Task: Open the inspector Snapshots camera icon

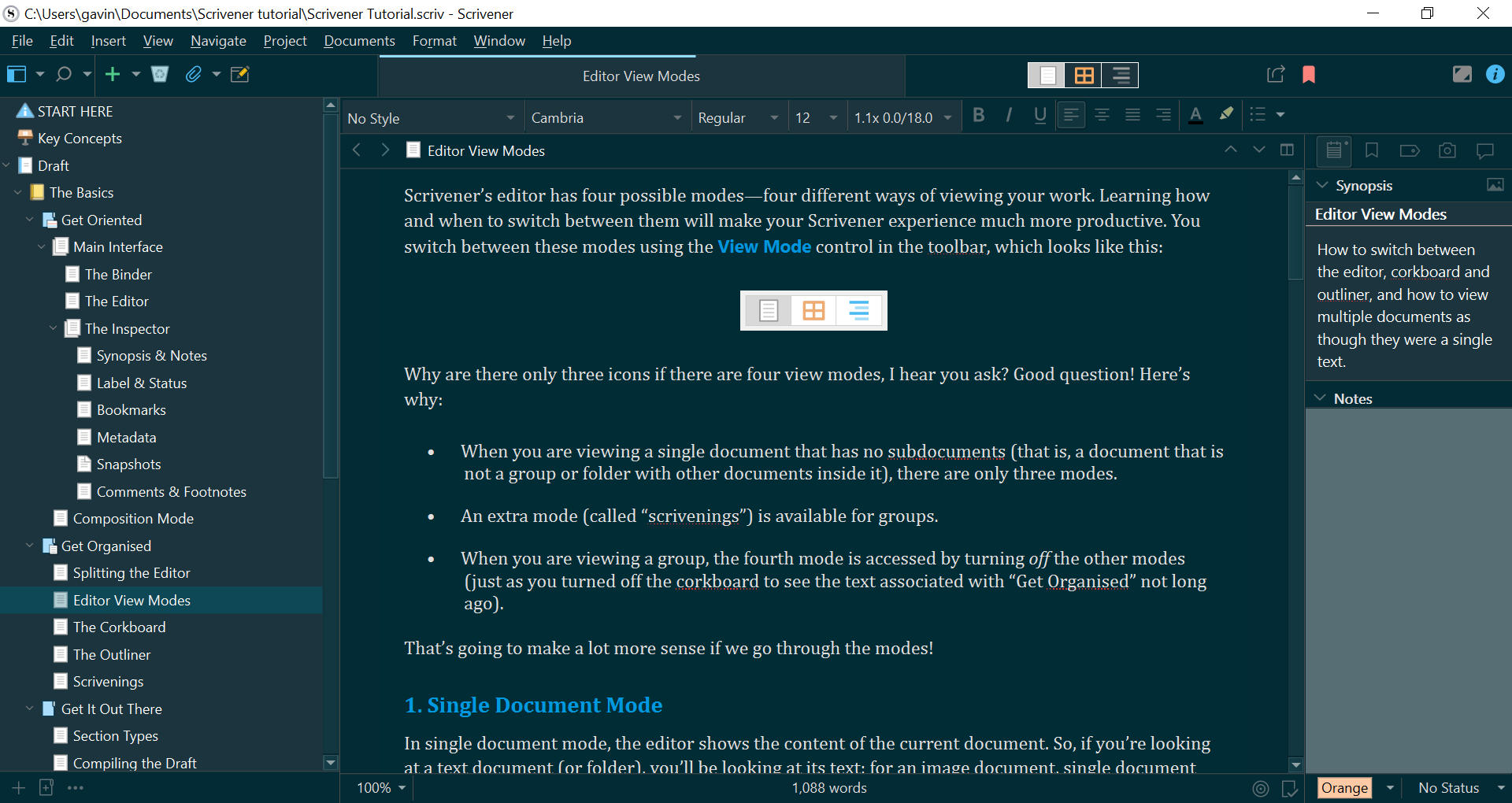Action: 1447,150
